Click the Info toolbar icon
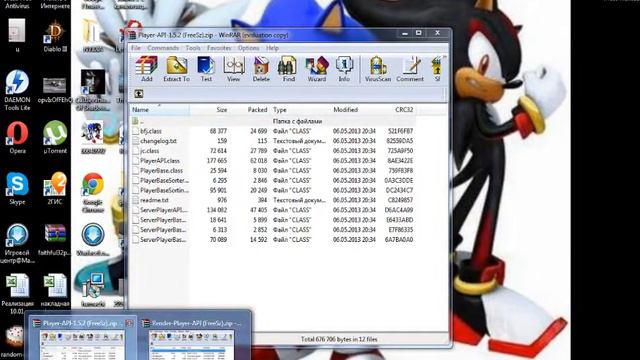The height and width of the screenshot is (360, 640). 344,69
